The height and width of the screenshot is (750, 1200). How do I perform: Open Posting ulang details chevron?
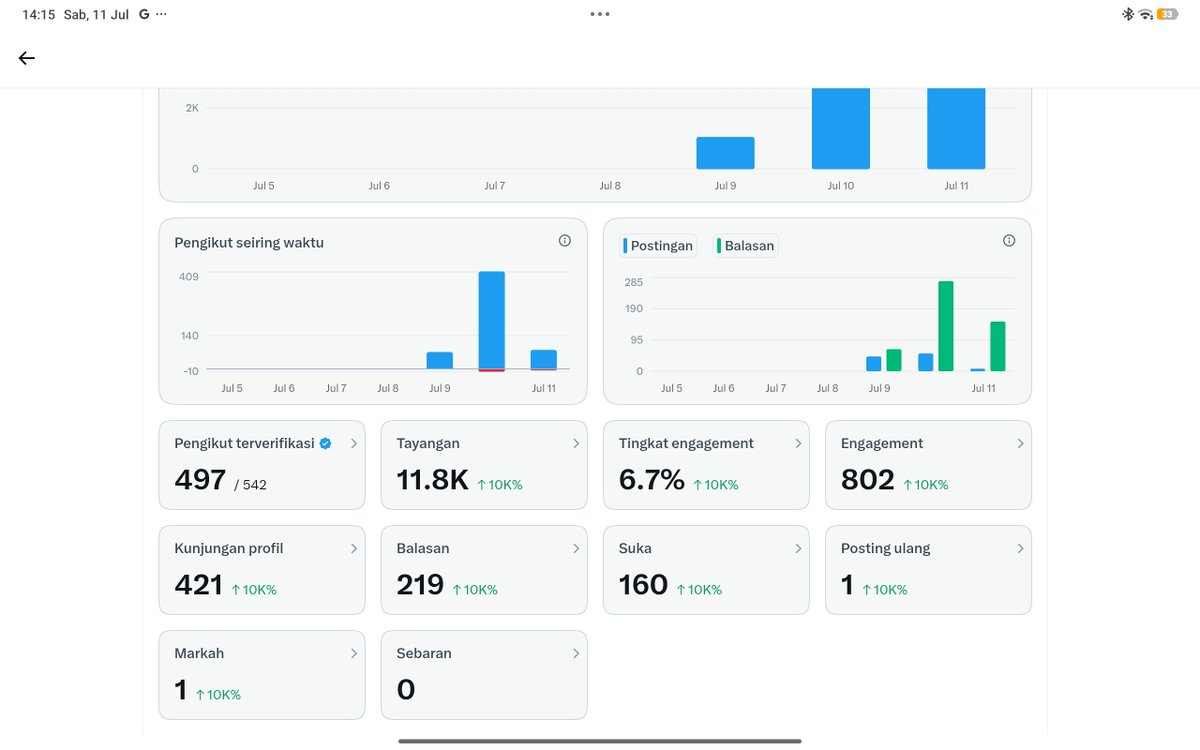click(1020, 548)
